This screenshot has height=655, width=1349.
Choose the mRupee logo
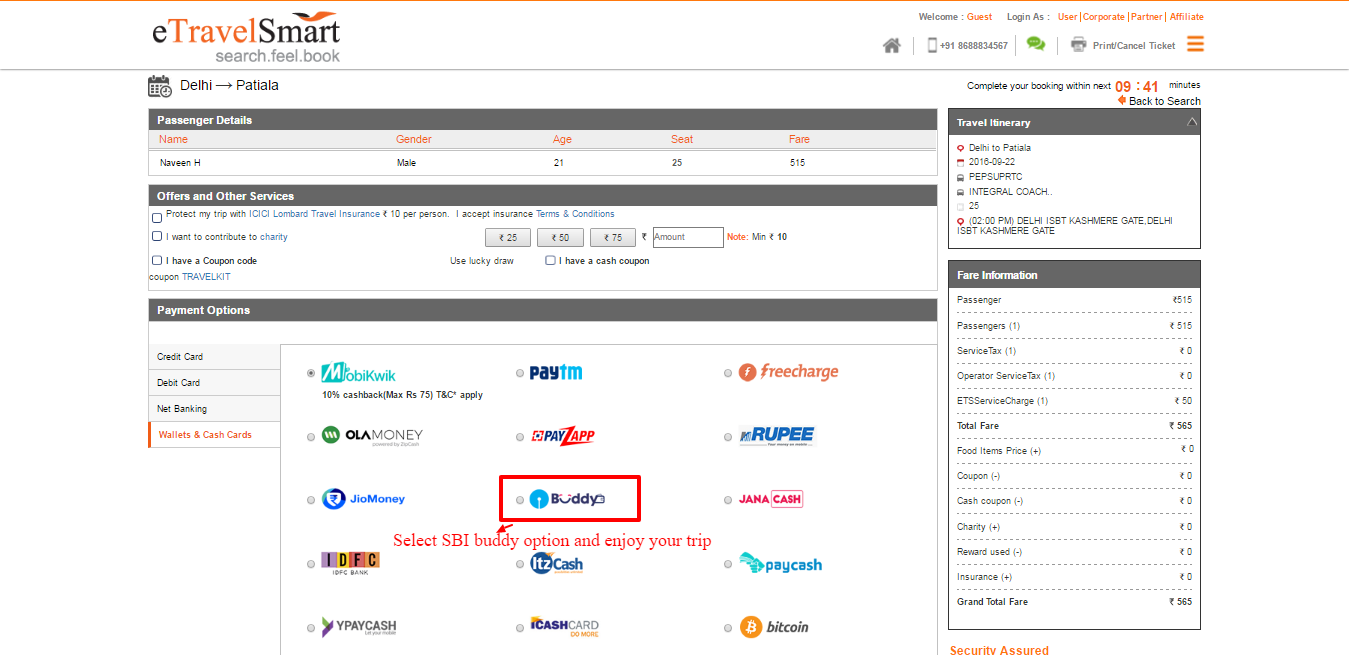click(x=777, y=435)
